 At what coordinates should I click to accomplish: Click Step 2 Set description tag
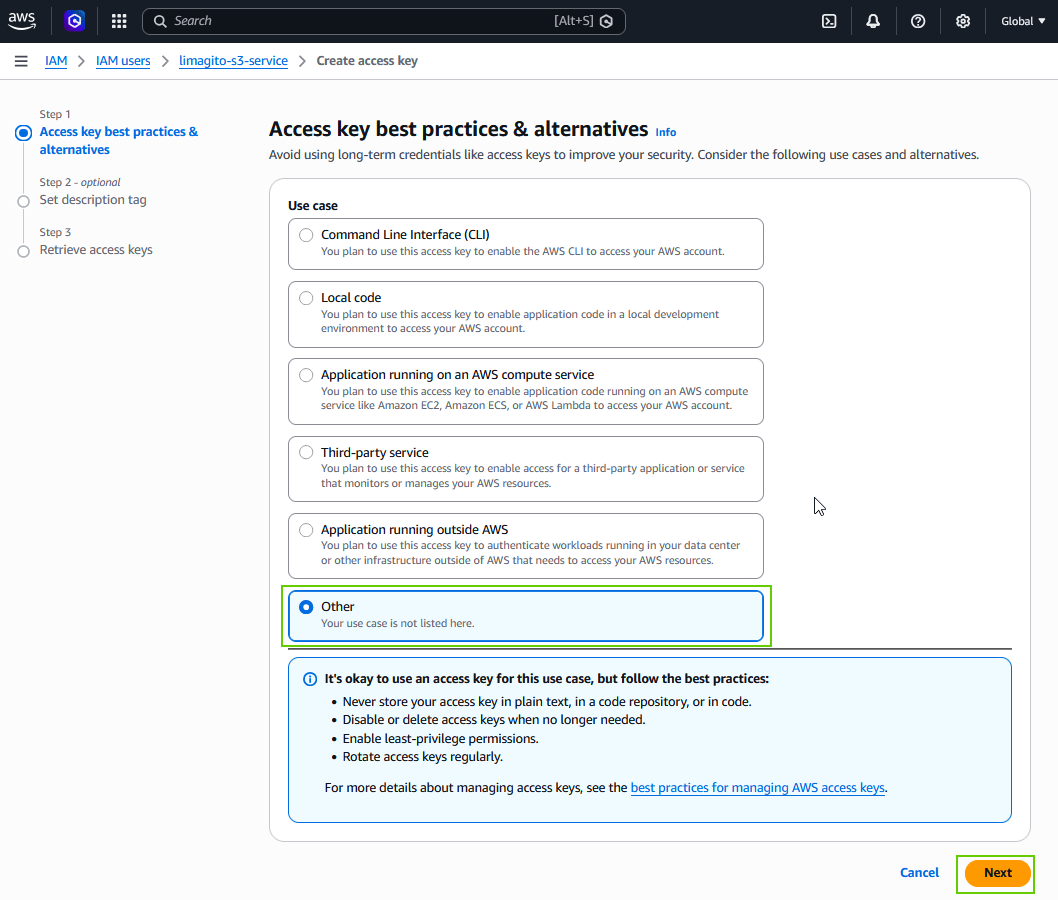pos(92,200)
